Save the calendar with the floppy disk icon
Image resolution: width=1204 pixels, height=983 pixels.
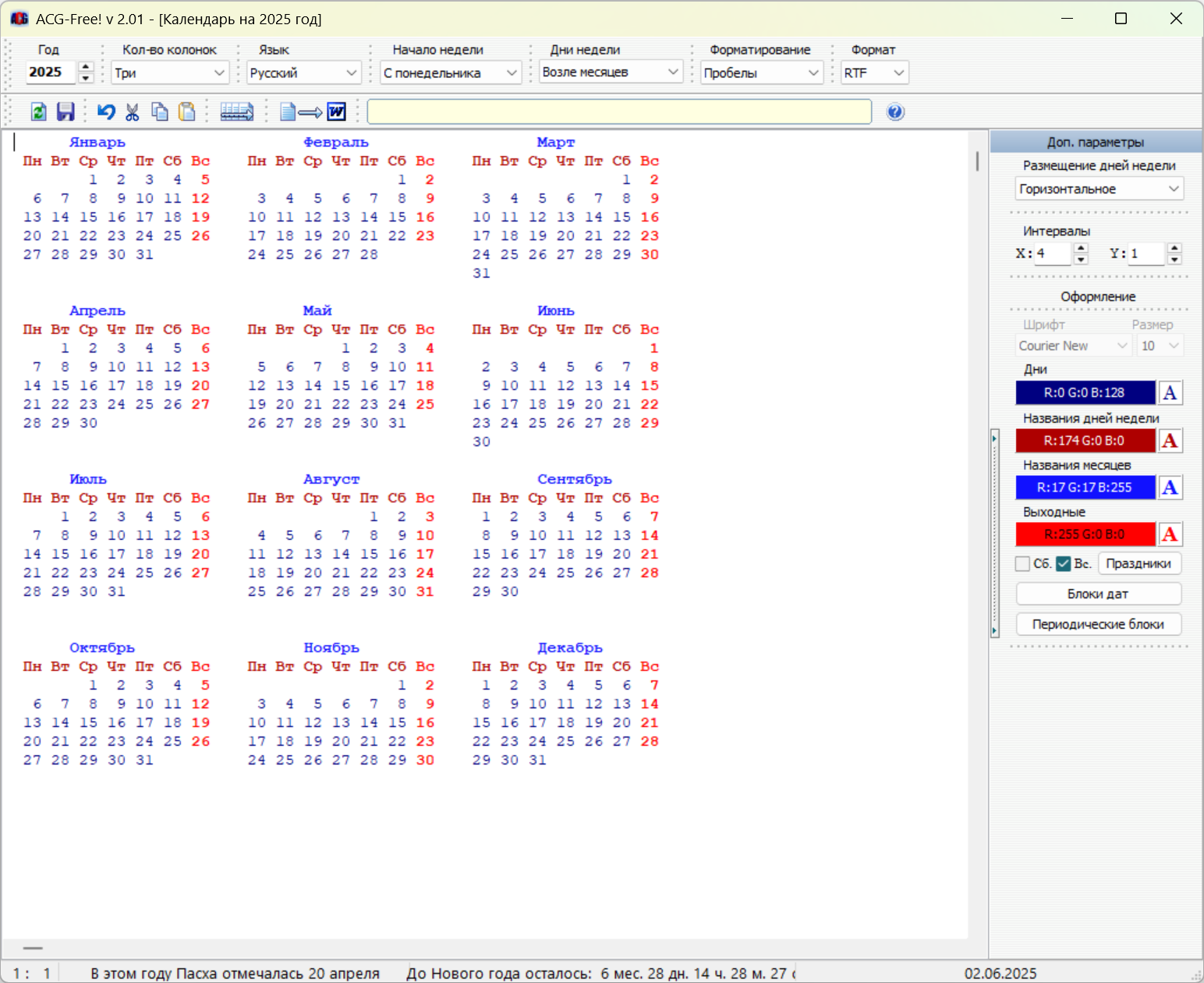coord(66,112)
